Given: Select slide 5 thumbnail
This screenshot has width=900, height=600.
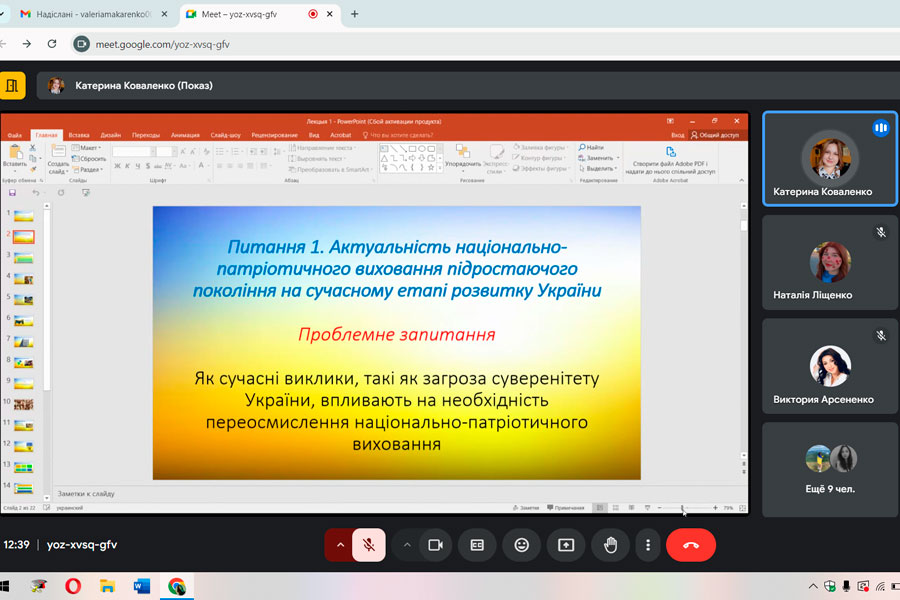Looking at the screenshot, I should tap(24, 300).
